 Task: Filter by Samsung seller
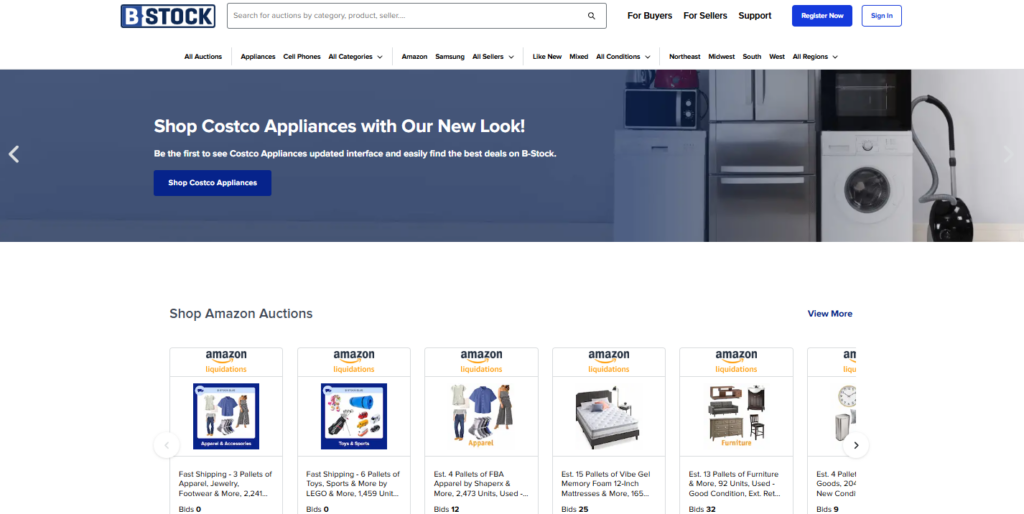450,57
